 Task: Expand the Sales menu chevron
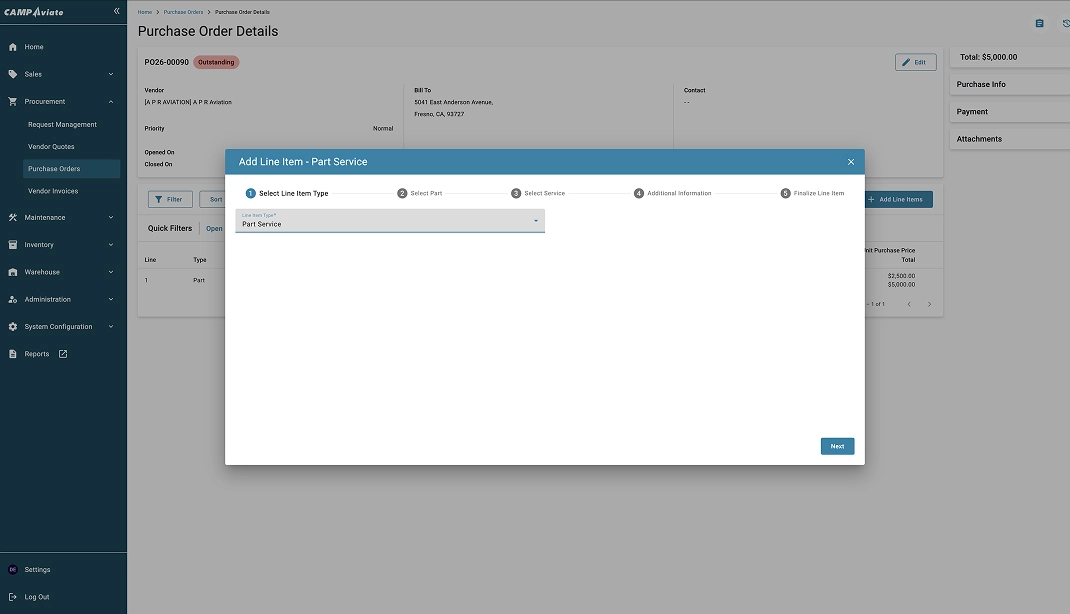coord(111,74)
